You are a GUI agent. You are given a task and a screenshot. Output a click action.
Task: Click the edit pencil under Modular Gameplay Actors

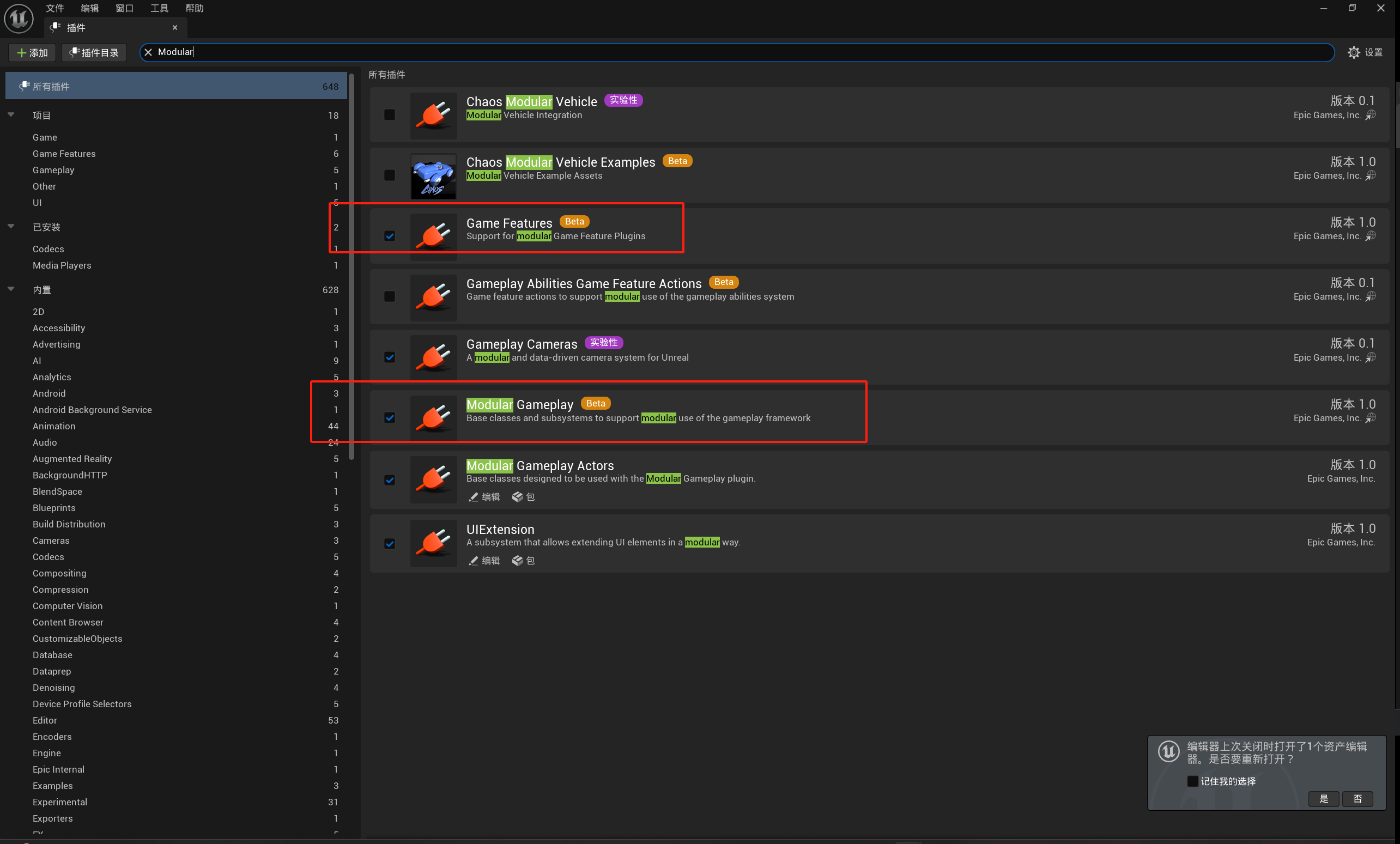(x=473, y=497)
